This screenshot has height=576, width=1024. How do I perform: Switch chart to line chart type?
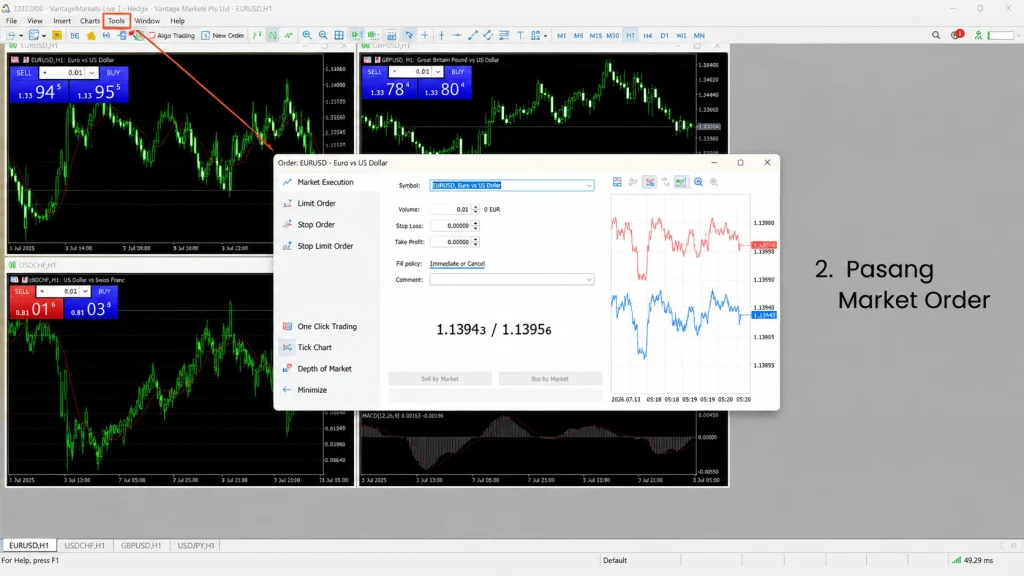pos(288,35)
